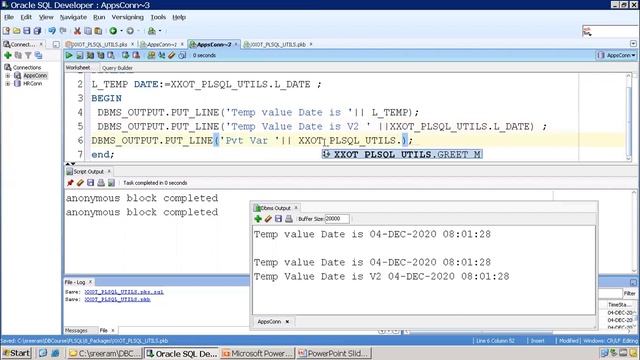The height and width of the screenshot is (360, 640).
Task: Enable Dbms Output with green plus icon
Action: [x=258, y=219]
